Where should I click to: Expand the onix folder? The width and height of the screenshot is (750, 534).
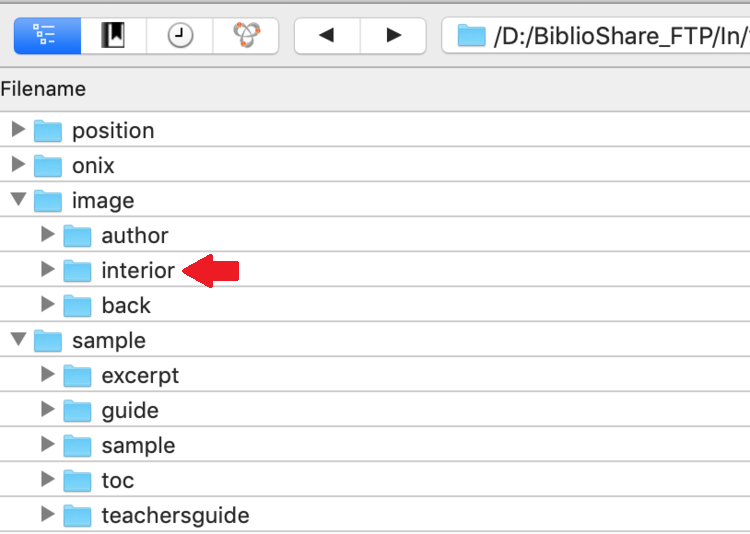click(x=18, y=164)
